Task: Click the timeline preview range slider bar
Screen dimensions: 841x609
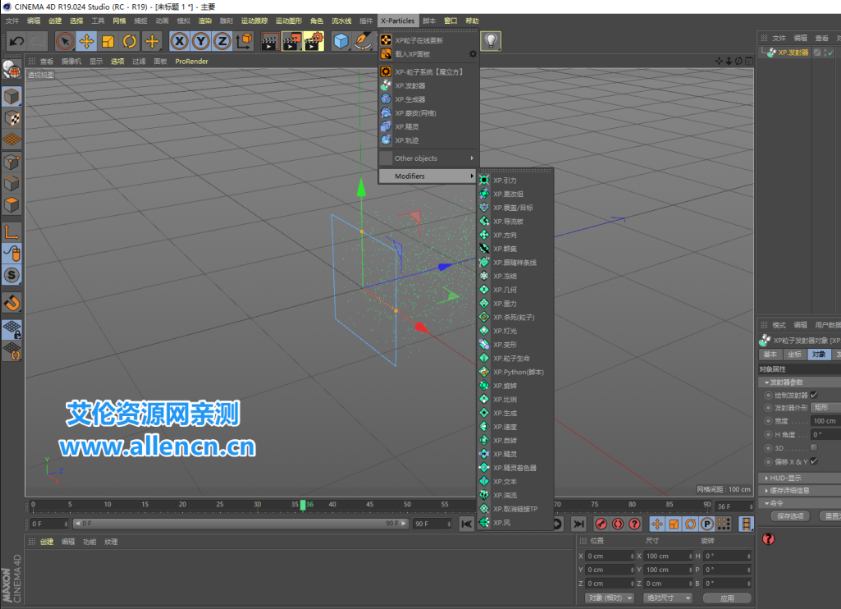Action: click(x=240, y=523)
